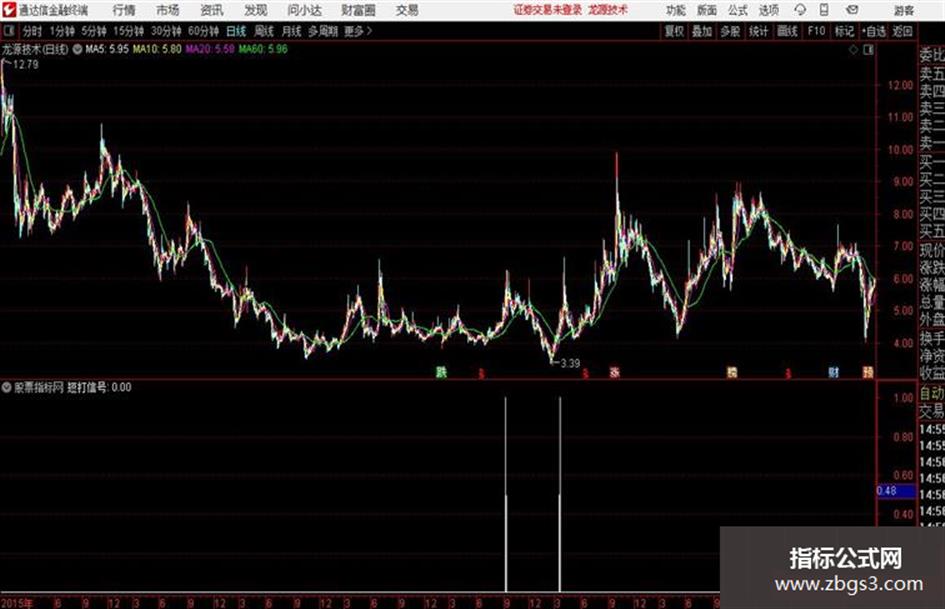Viewport: 945px width, 609px height.
Task: Click the 证券交易未登录 login link
Action: 547,10
